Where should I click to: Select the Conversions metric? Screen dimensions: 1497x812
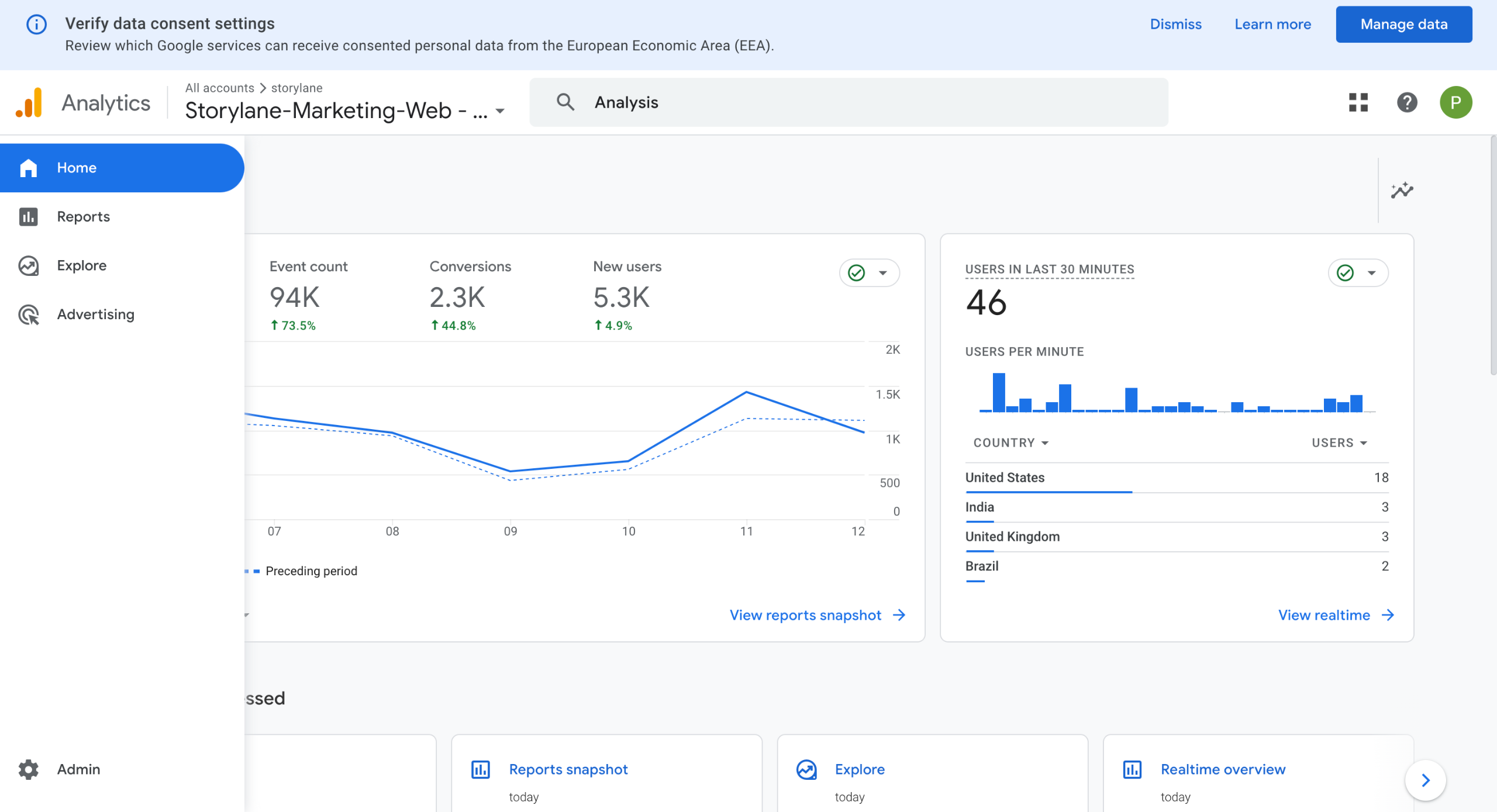coord(470,295)
